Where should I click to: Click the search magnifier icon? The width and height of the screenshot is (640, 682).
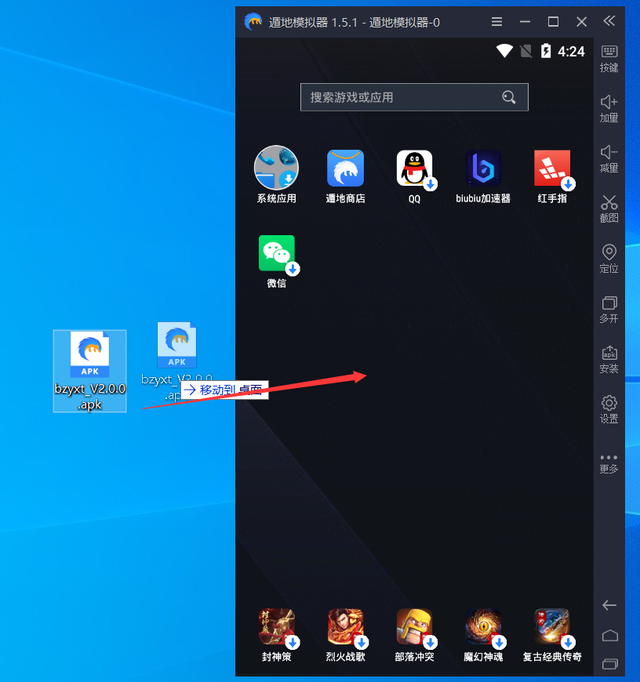pyautogui.click(x=509, y=97)
